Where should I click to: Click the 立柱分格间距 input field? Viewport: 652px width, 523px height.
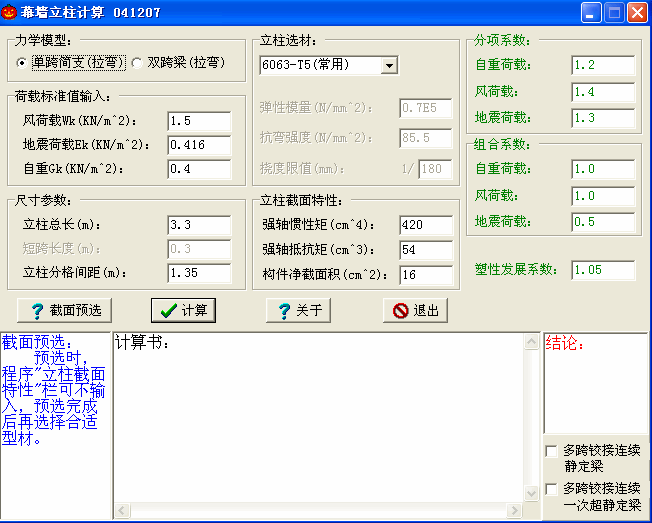point(199,273)
